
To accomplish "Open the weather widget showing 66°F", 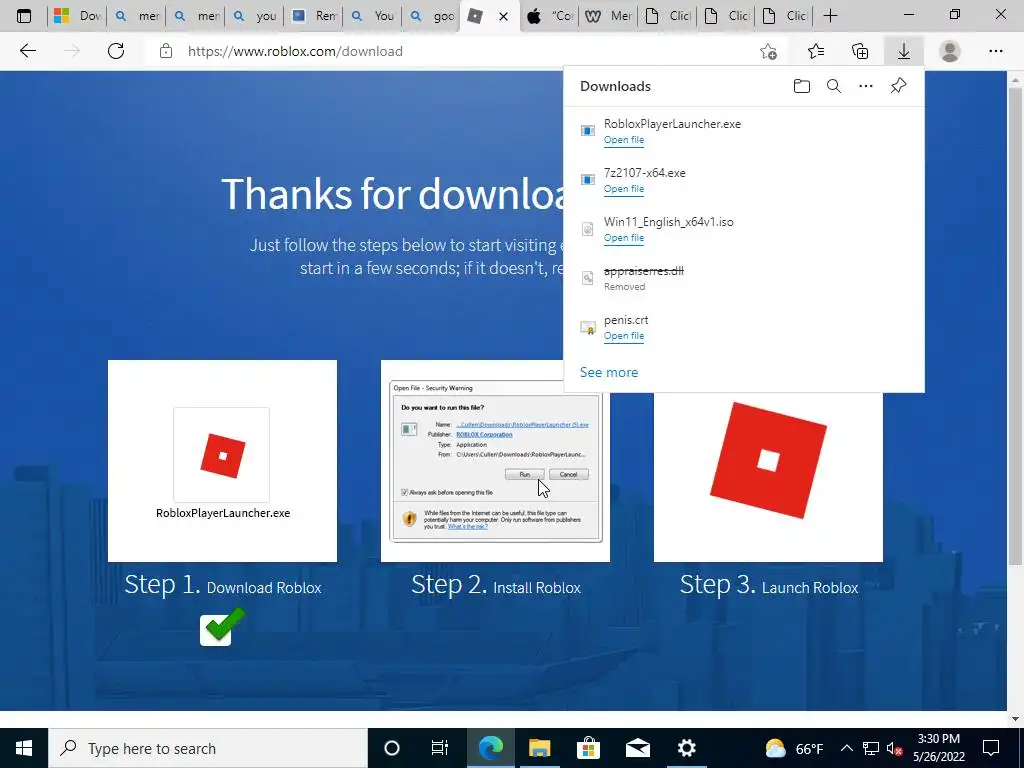I will click(x=795, y=748).
